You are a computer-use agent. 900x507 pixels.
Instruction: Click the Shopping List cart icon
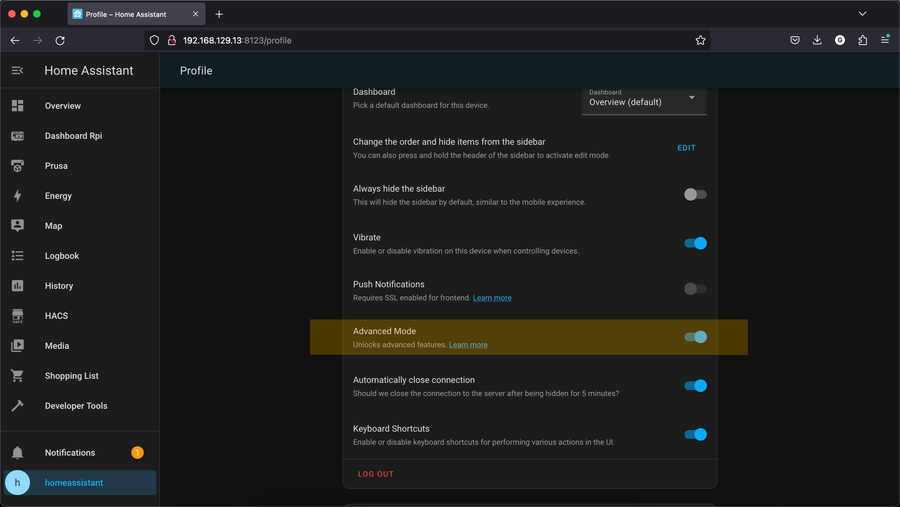(17, 376)
